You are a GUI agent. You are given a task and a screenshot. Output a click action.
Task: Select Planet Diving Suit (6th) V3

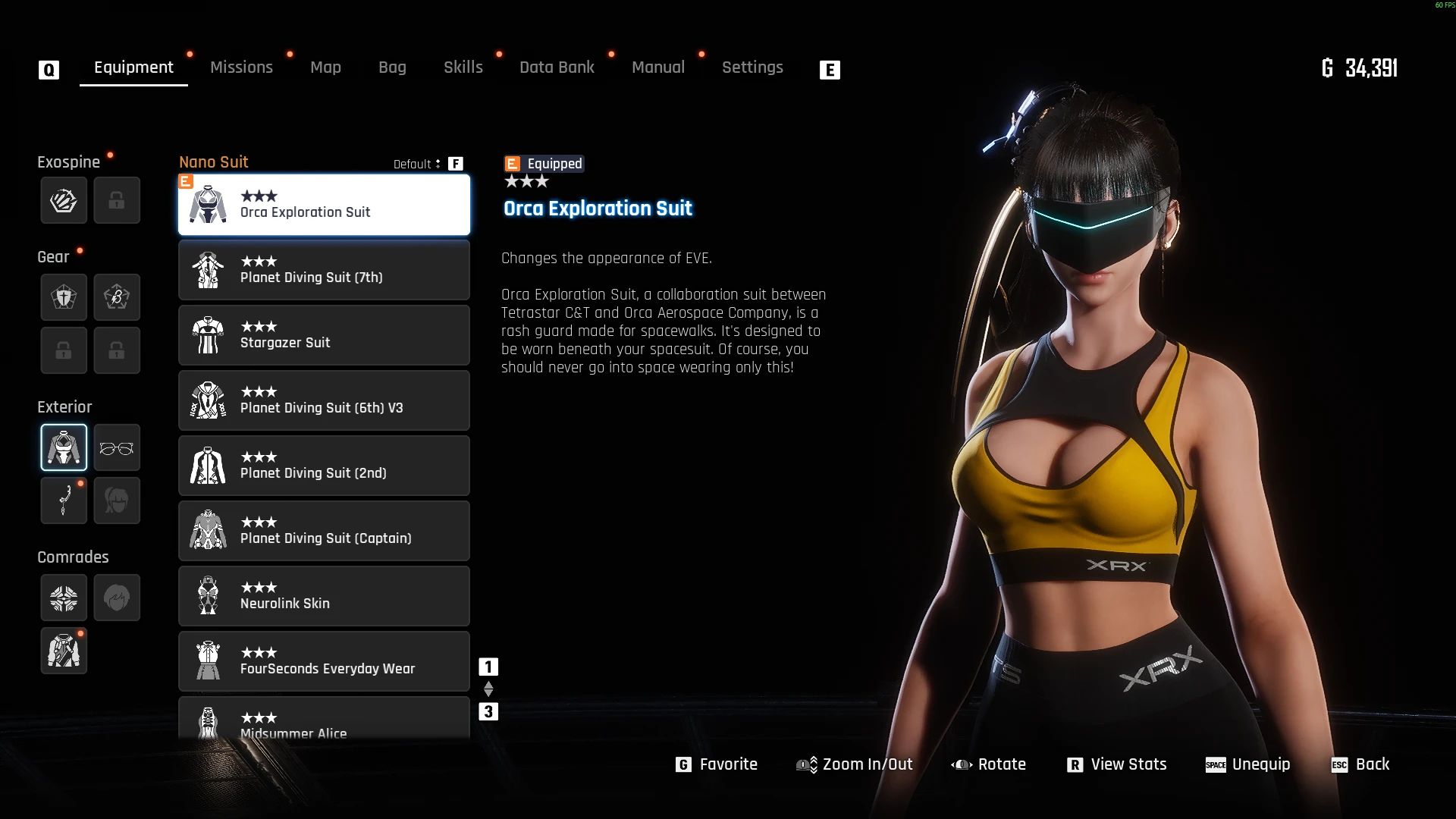[324, 400]
